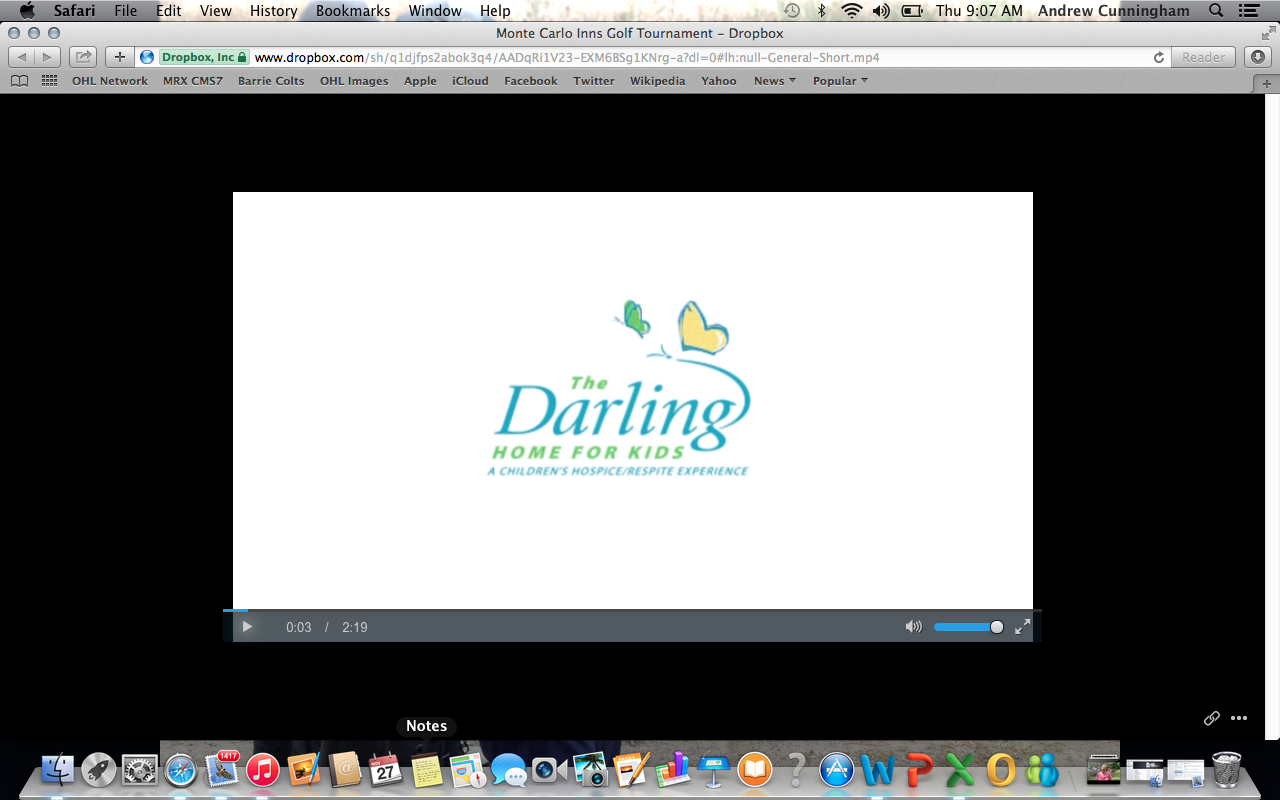
Task: Open the Bookmarks menu
Action: (x=352, y=11)
